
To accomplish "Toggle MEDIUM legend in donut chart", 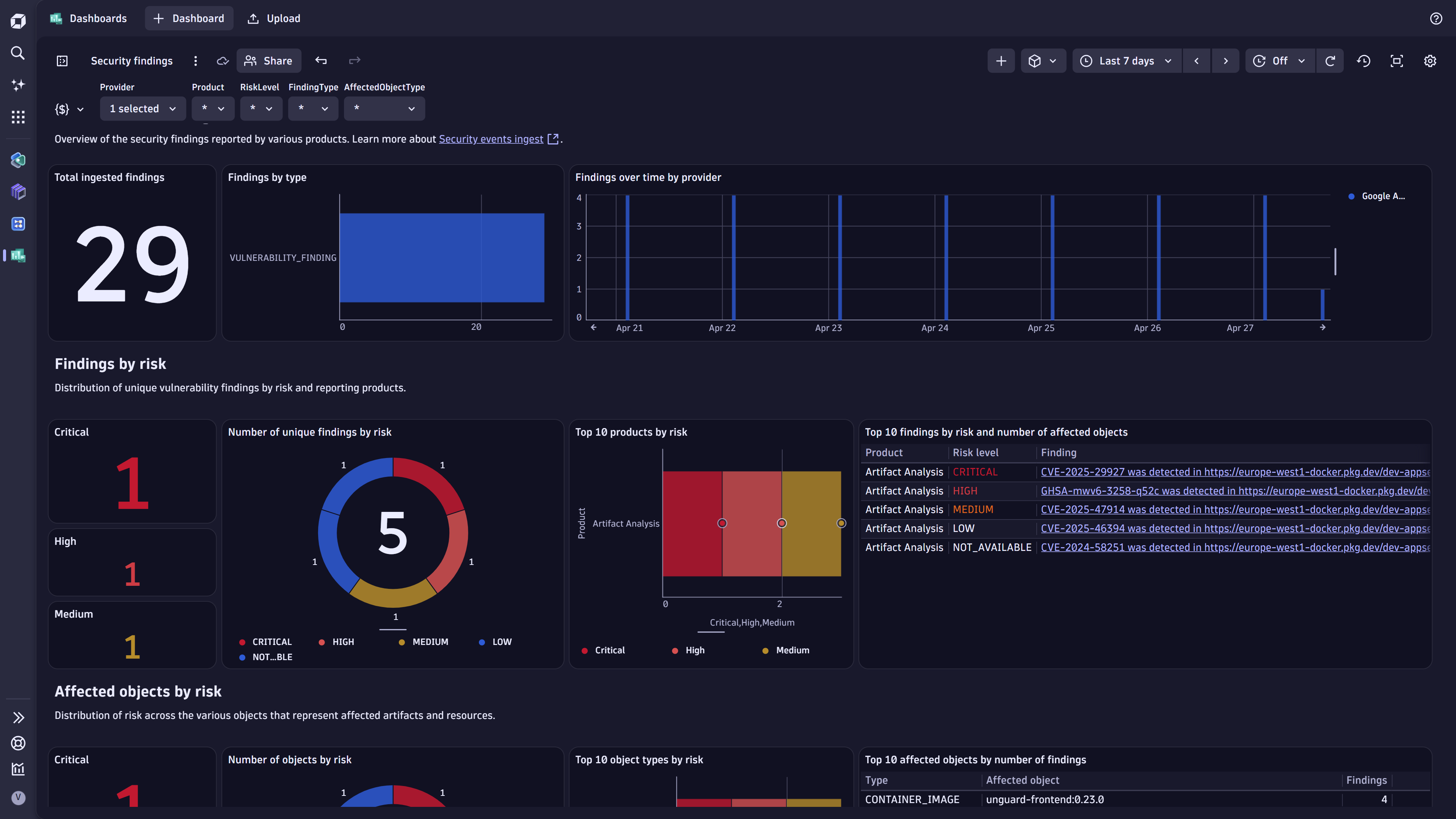I will click(x=424, y=642).
